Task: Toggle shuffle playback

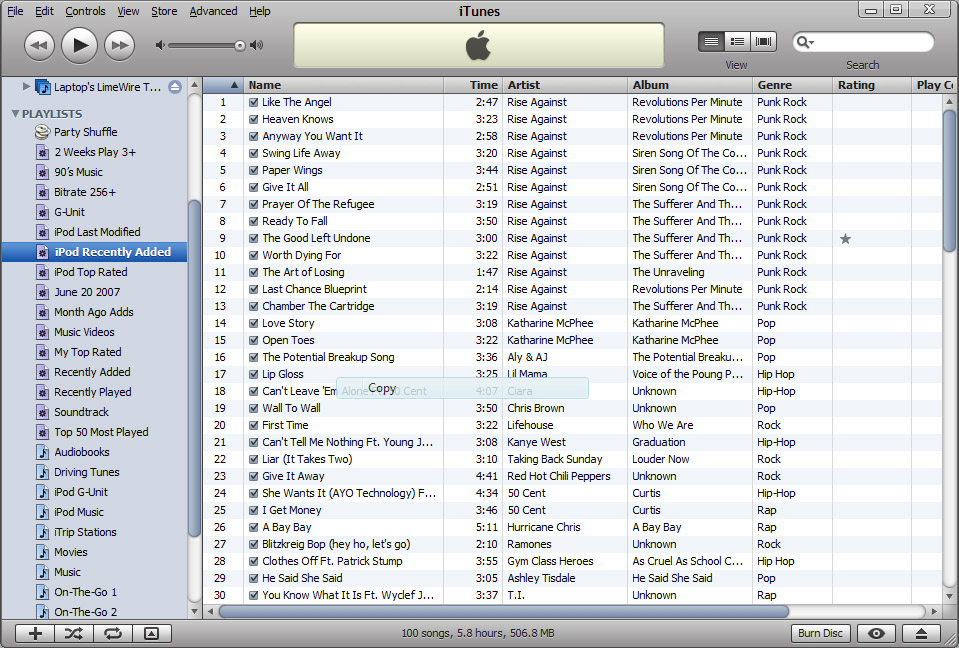Action: click(74, 633)
